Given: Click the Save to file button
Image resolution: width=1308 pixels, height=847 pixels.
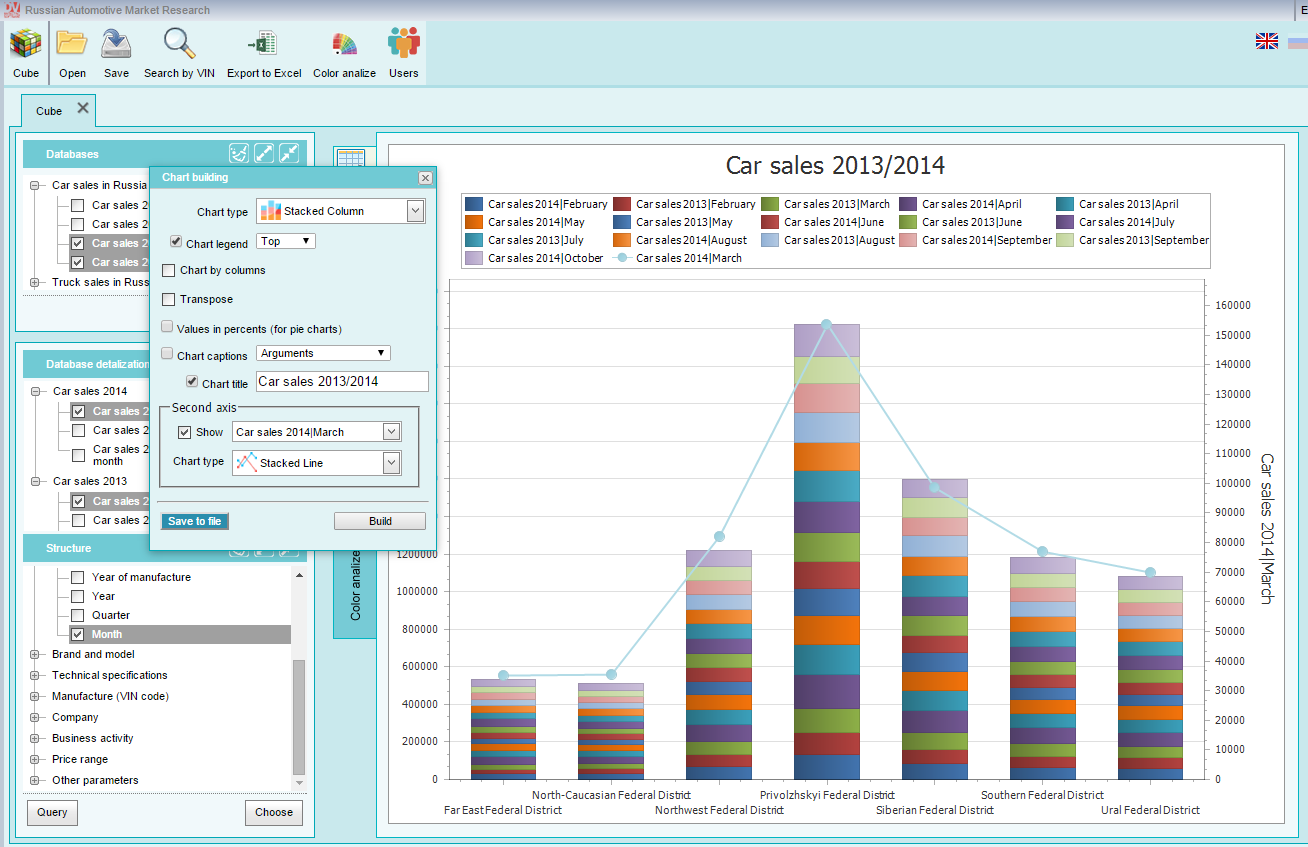Looking at the screenshot, I should [x=195, y=521].
